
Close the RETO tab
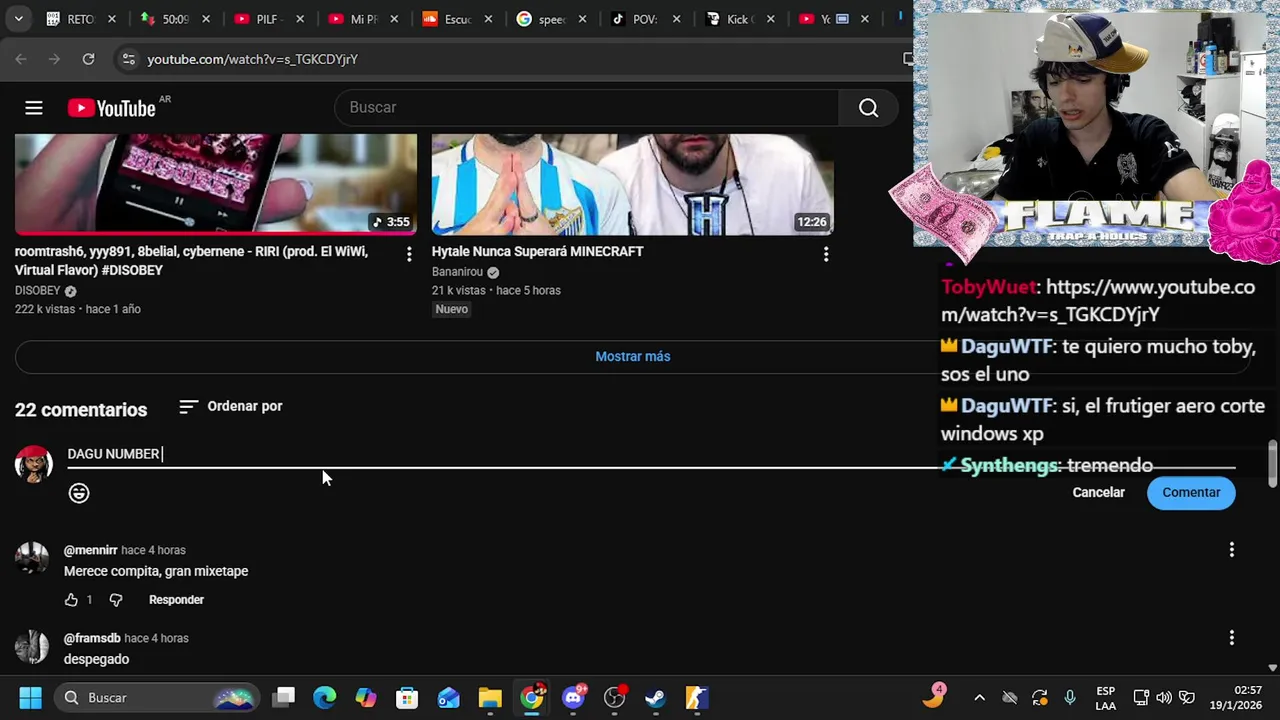[x=111, y=19]
